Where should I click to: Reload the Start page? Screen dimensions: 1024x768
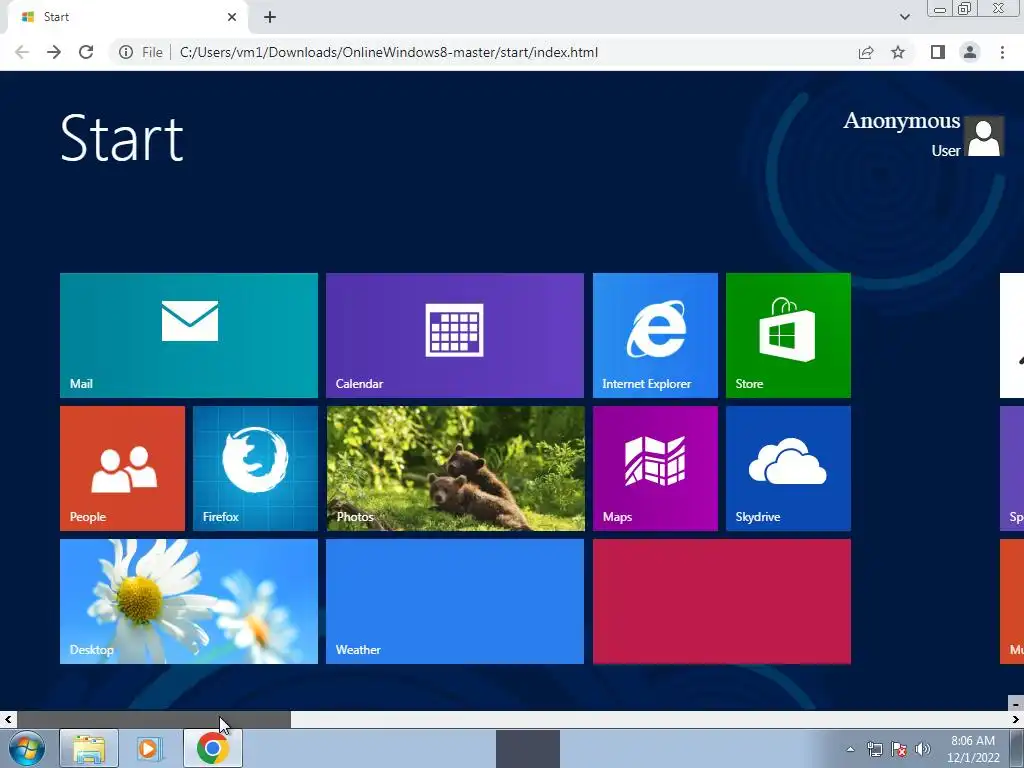point(86,52)
